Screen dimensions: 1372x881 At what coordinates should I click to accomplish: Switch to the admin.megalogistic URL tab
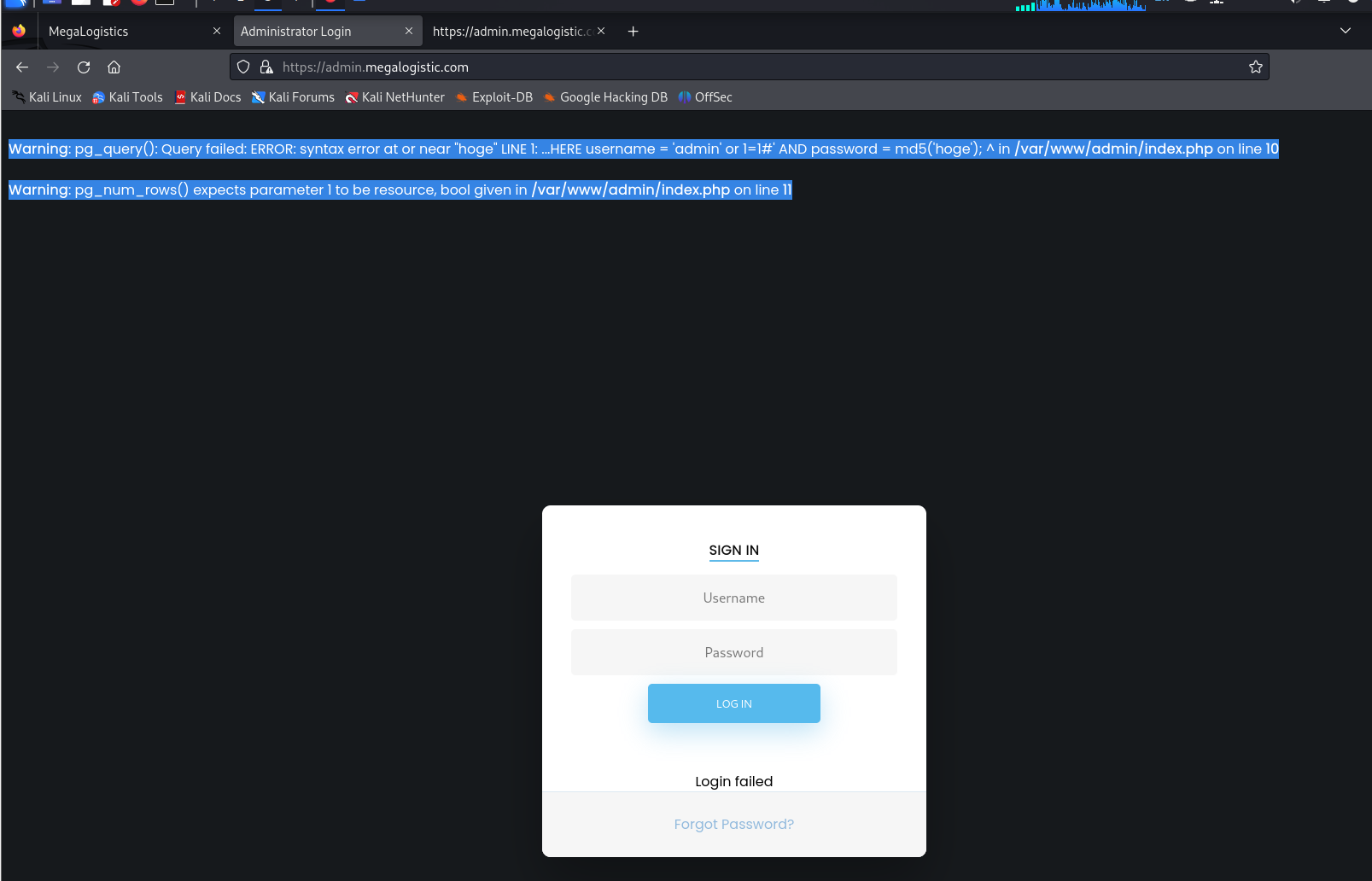pyautogui.click(x=511, y=32)
